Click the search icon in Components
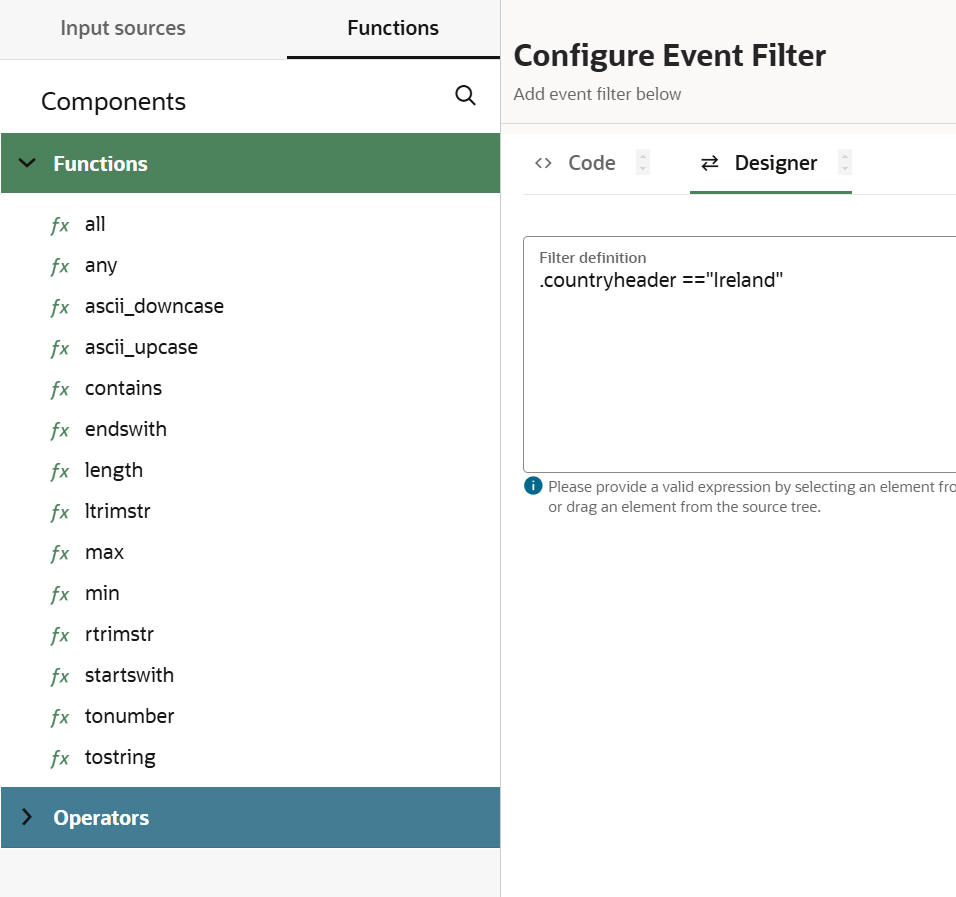 pyautogui.click(x=465, y=95)
